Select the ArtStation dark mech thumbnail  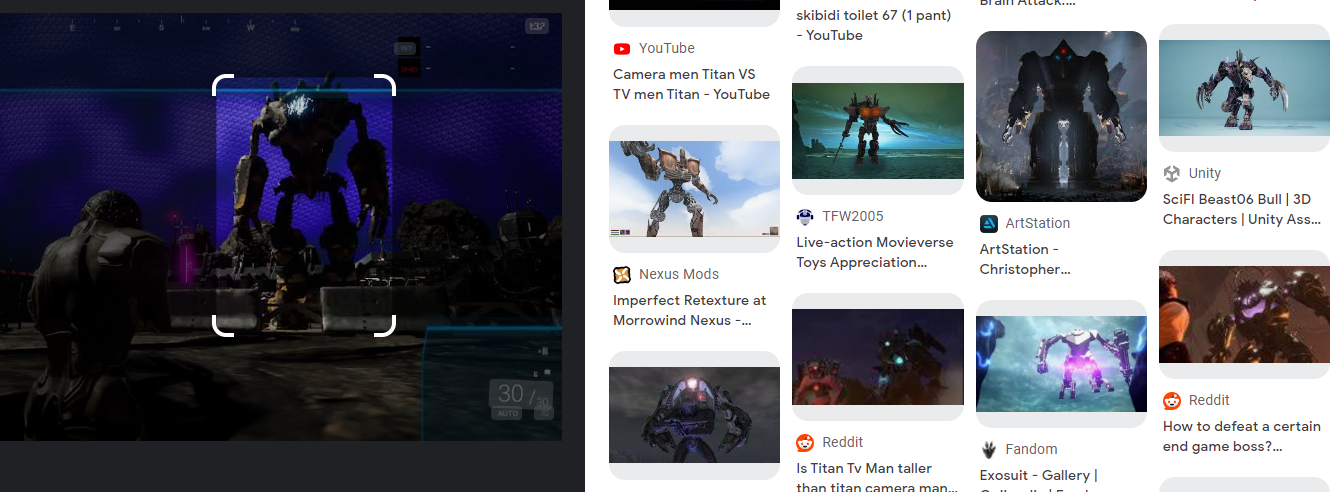(1061, 116)
